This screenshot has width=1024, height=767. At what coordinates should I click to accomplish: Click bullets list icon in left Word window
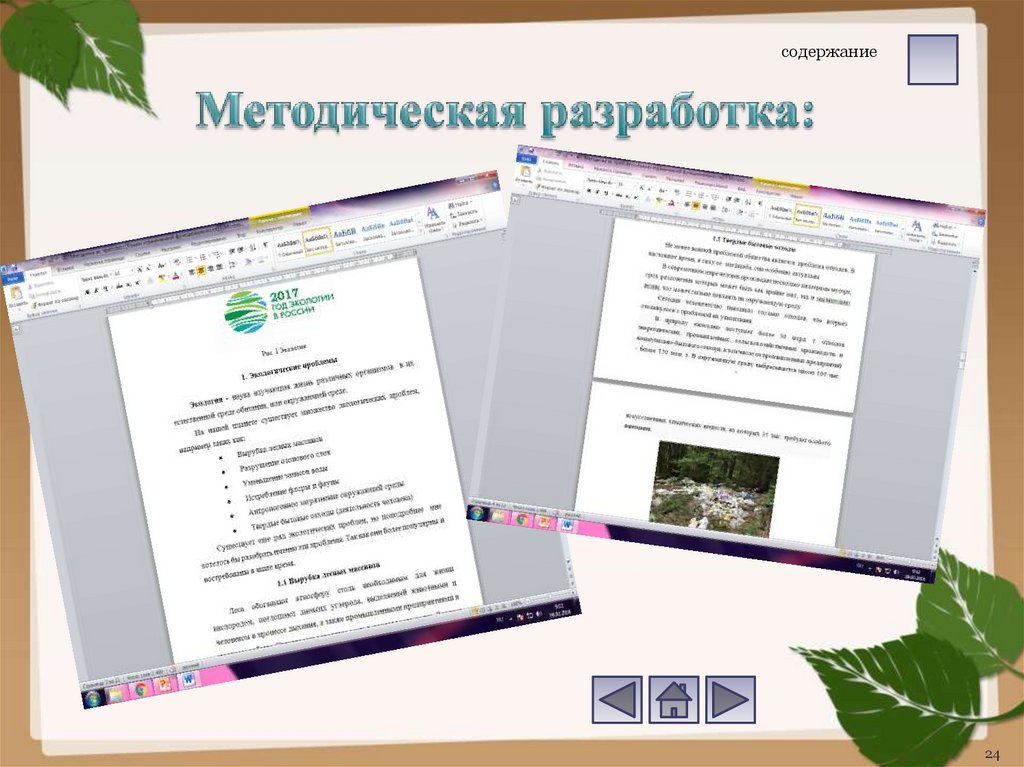(190, 259)
